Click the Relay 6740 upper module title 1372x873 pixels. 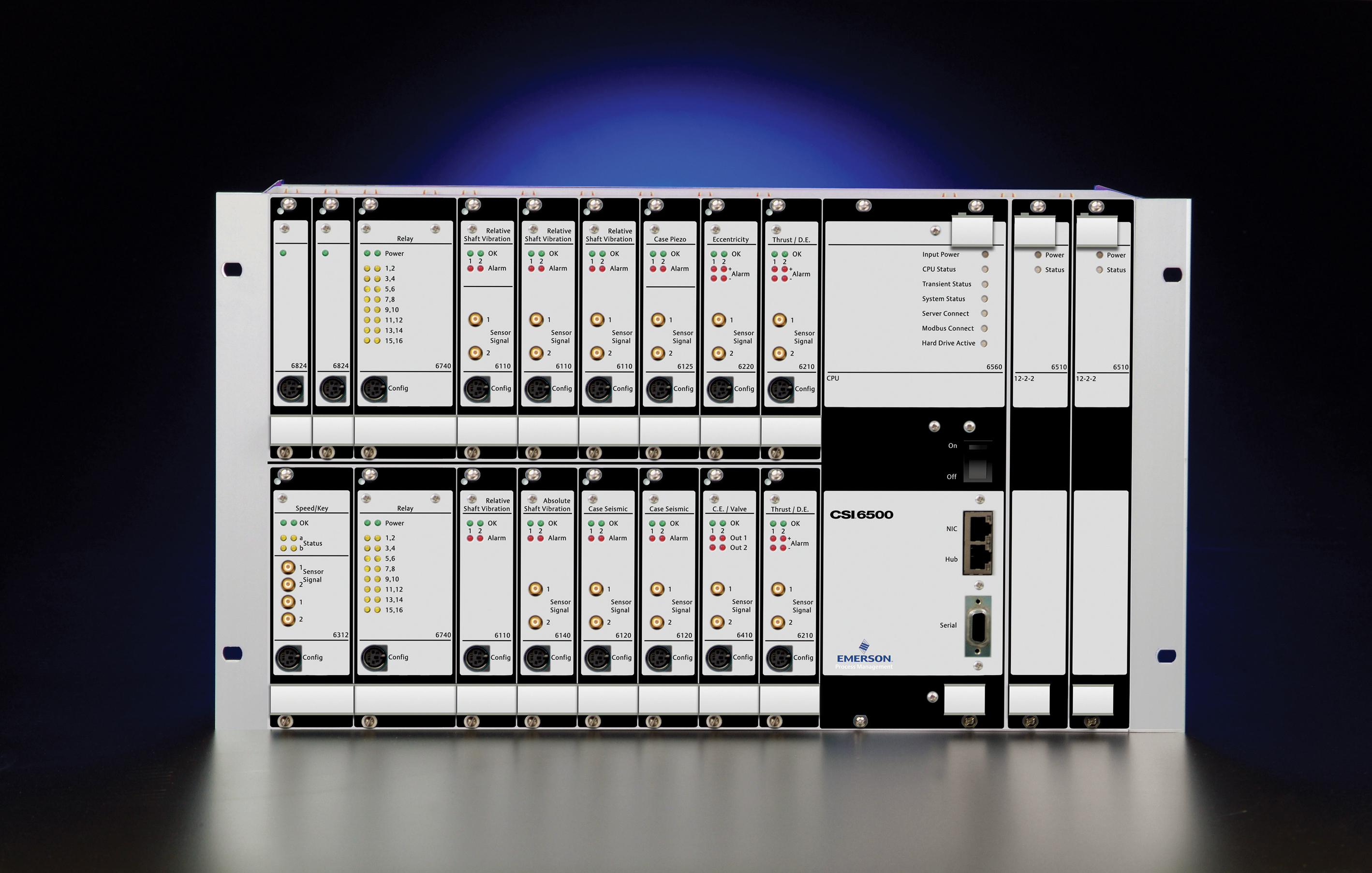[405, 239]
